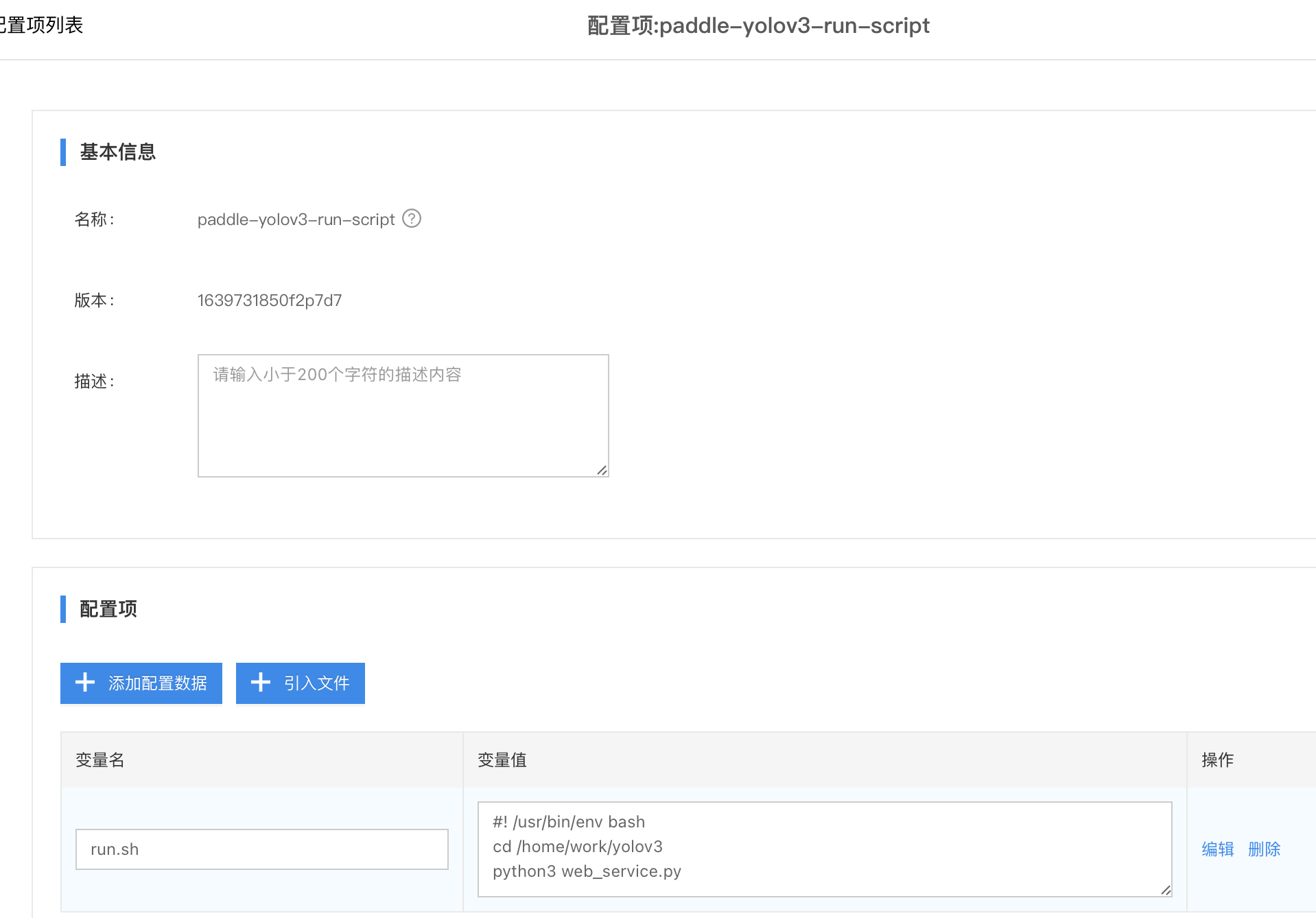Click the 名称 label
Image resolution: width=1316 pixels, height=918 pixels.
94,220
